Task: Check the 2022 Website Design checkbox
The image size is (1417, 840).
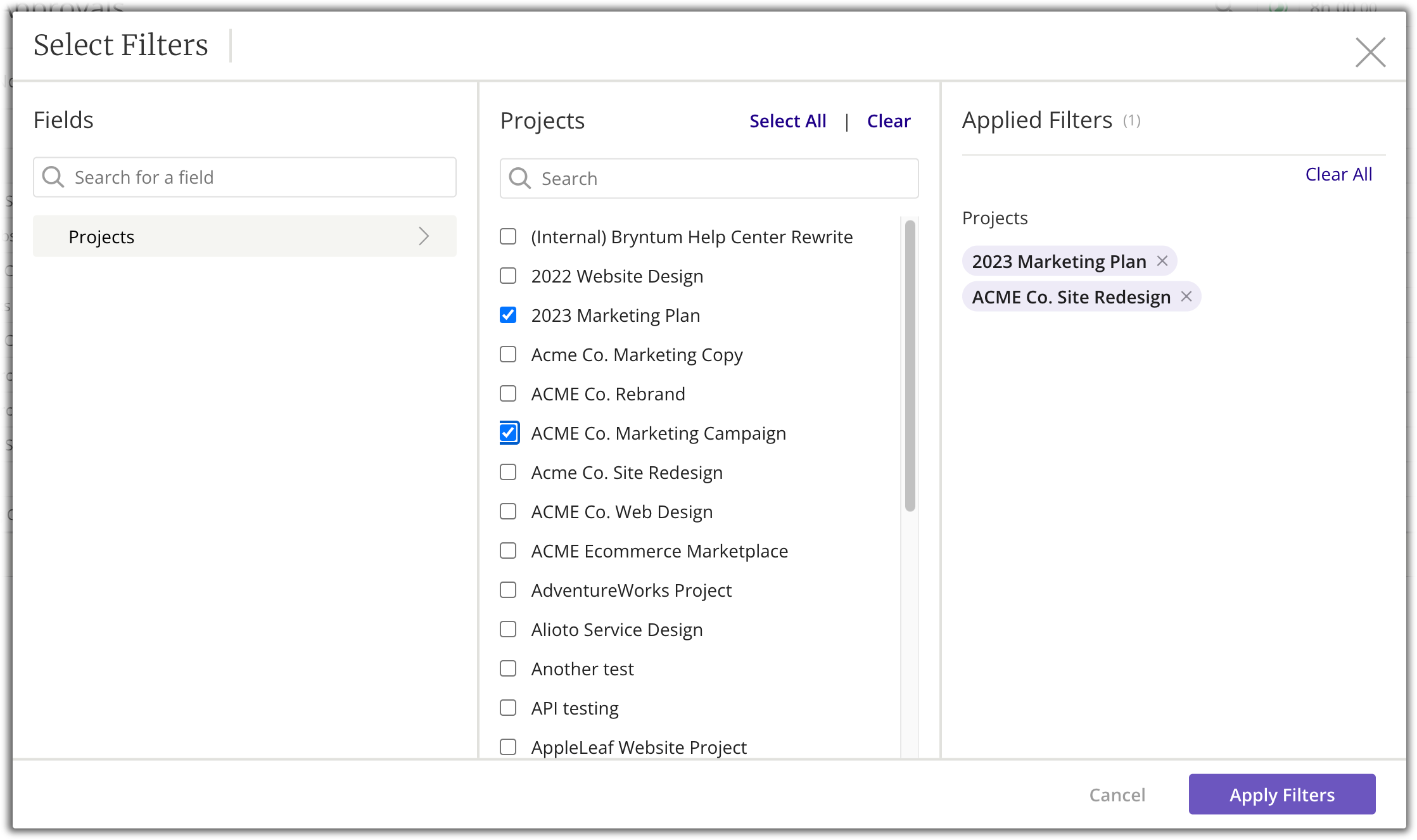Action: (508, 276)
